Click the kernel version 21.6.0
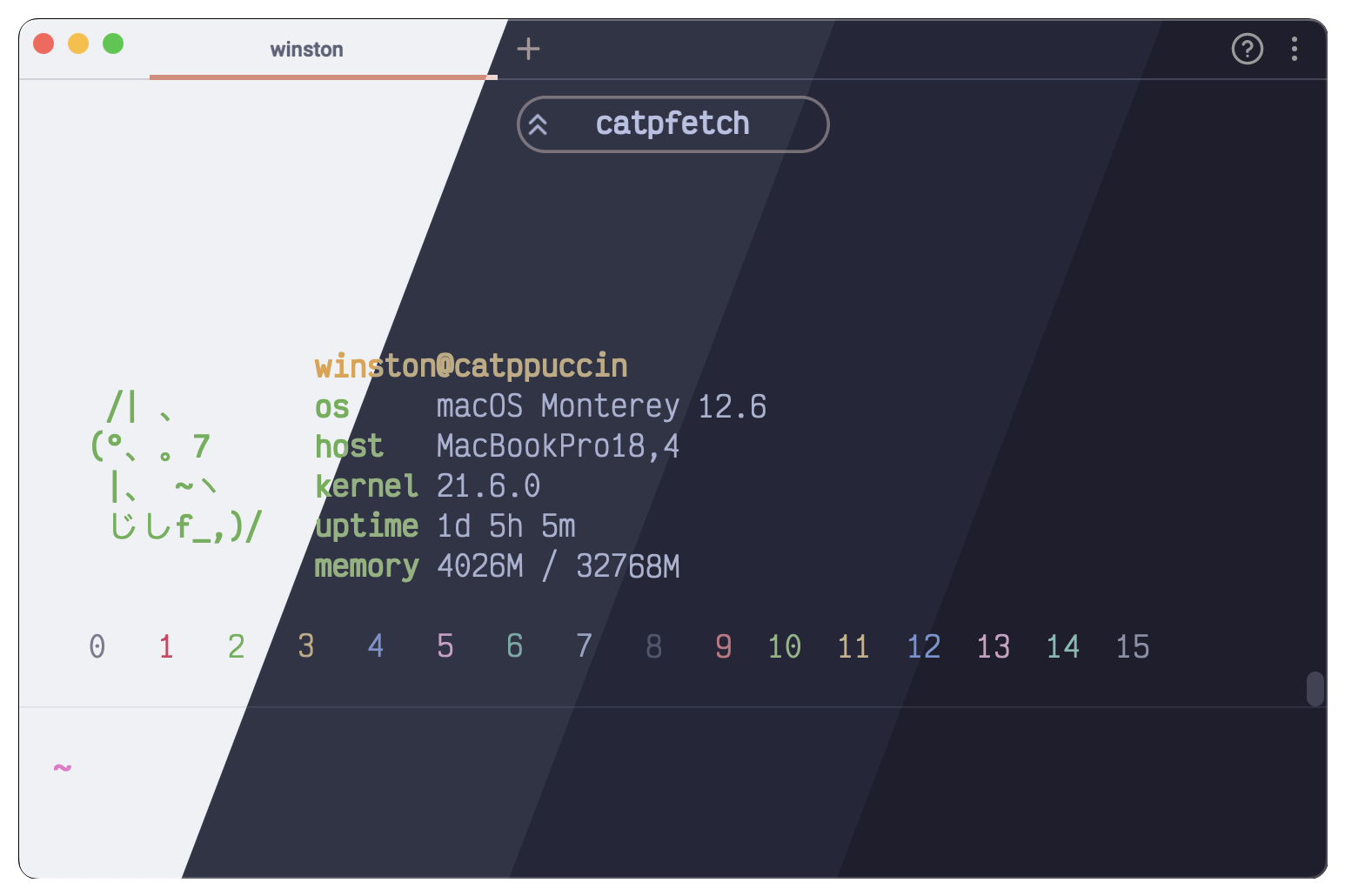1345x896 pixels. point(488,486)
